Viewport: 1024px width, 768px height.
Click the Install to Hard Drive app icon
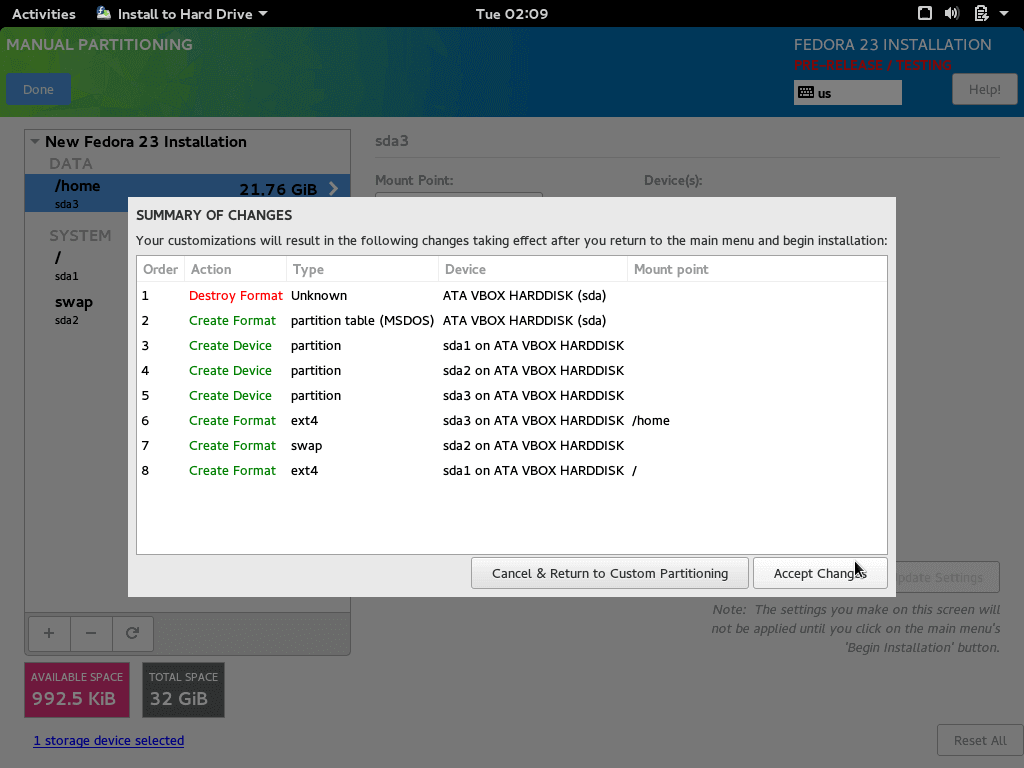pos(103,13)
